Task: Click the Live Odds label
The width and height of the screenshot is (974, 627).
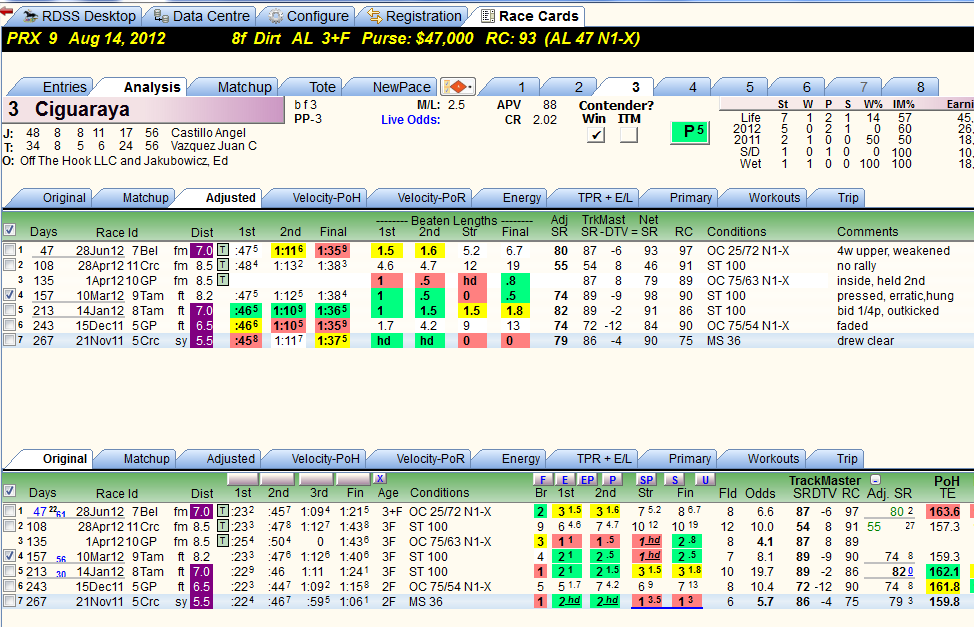Action: click(411, 120)
